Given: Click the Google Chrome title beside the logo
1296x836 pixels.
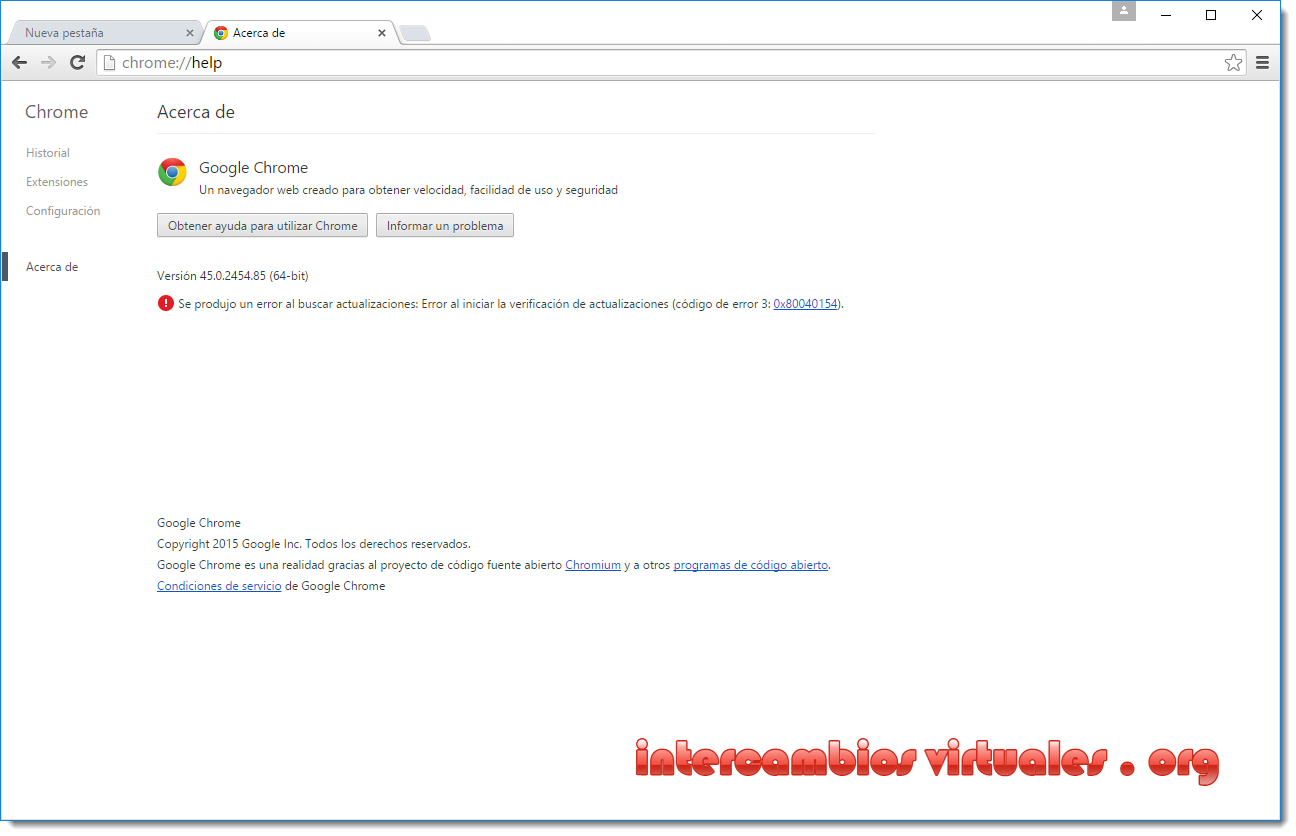Looking at the screenshot, I should [254, 167].
